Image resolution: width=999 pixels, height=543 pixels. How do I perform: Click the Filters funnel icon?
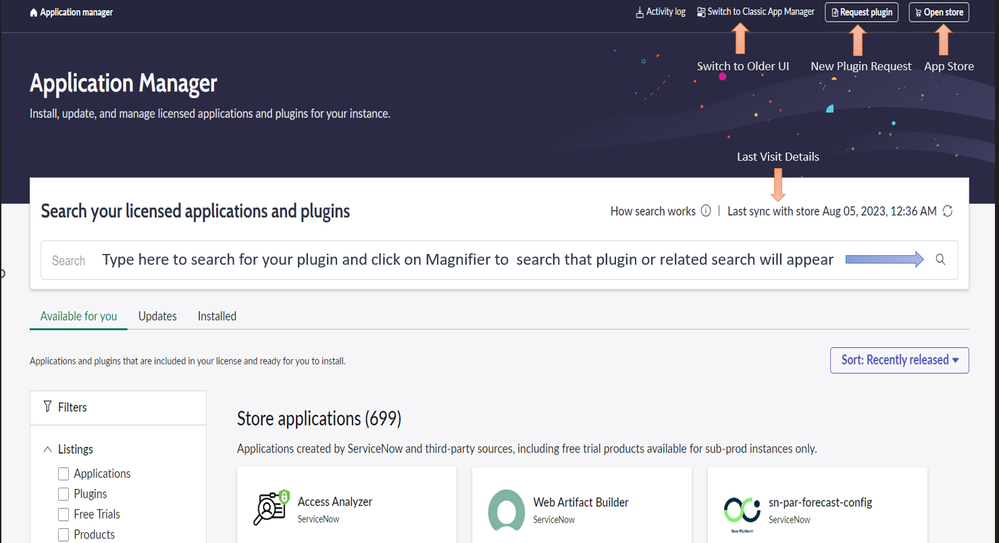point(47,407)
